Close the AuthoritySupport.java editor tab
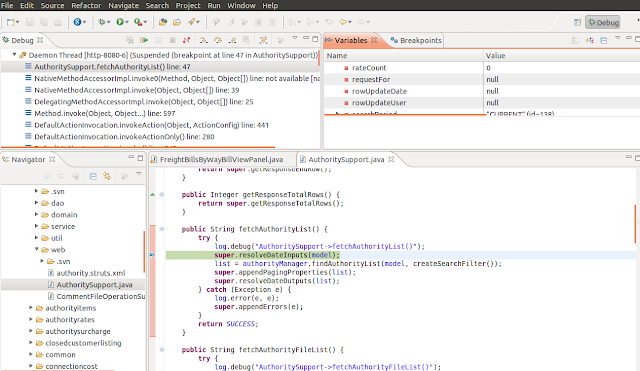The image size is (640, 371). 391,159
